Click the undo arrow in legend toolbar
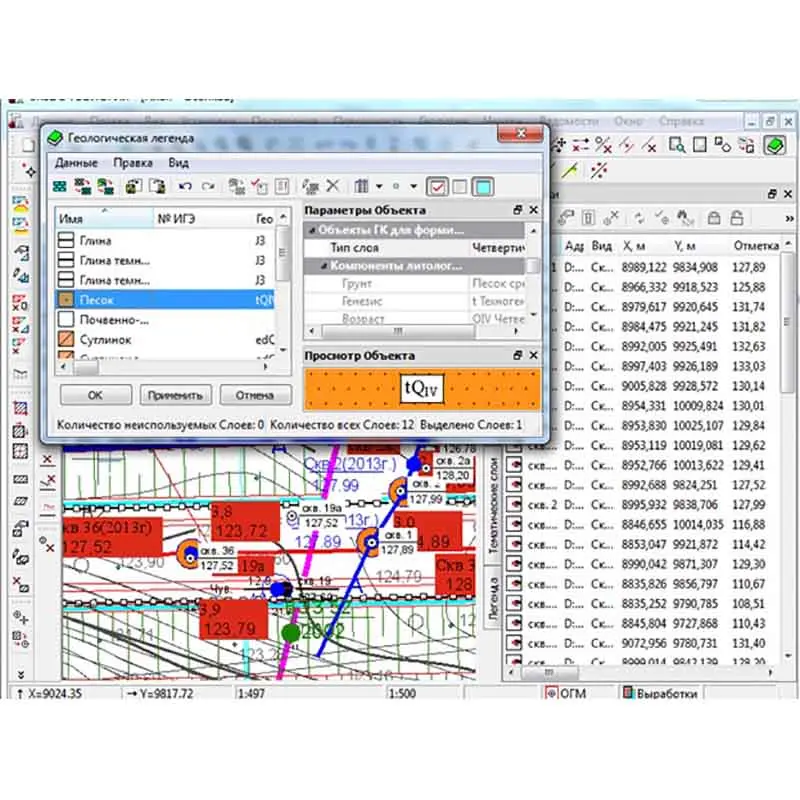Image resolution: width=800 pixels, height=800 pixels. pos(185,187)
